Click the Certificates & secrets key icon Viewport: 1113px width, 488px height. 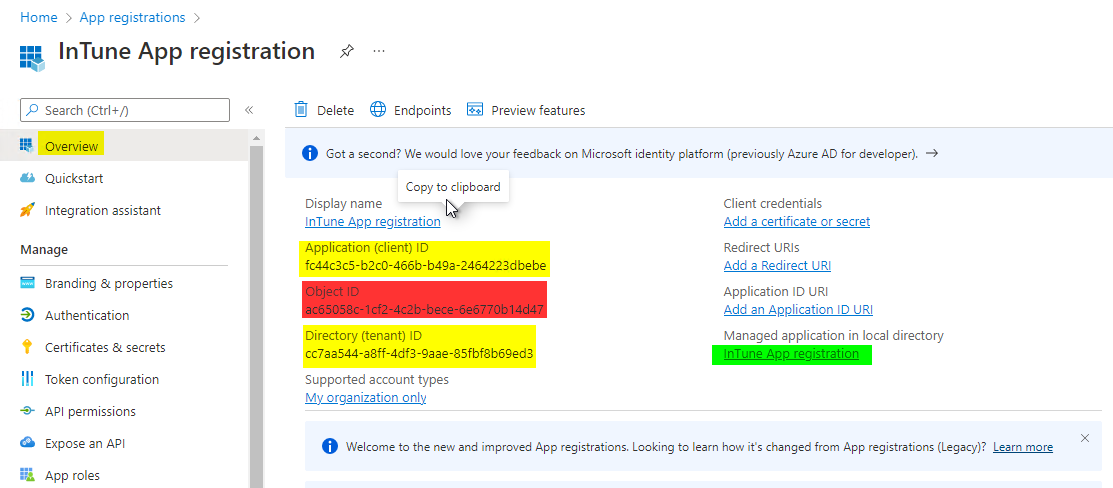[x=27, y=347]
